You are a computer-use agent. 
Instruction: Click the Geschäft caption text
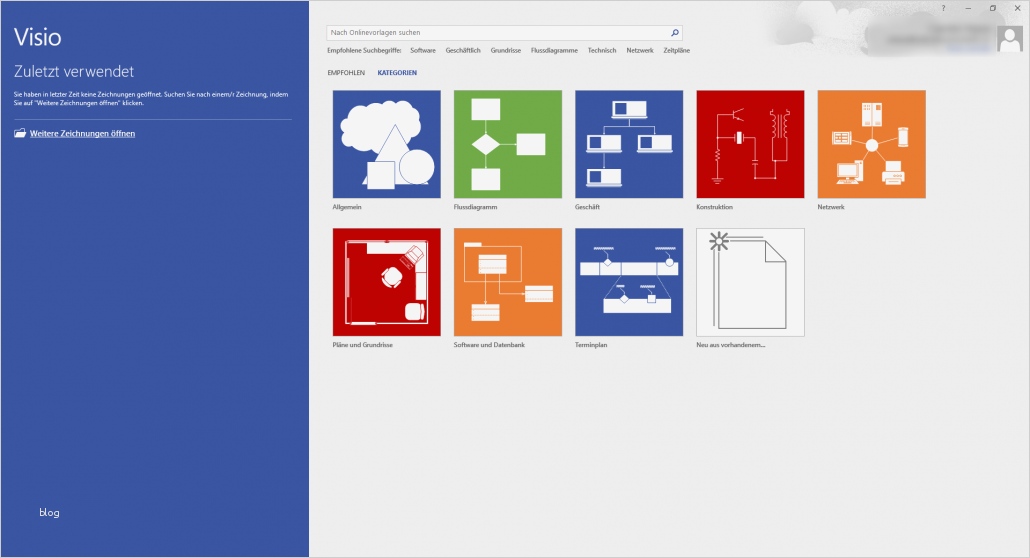(x=587, y=206)
